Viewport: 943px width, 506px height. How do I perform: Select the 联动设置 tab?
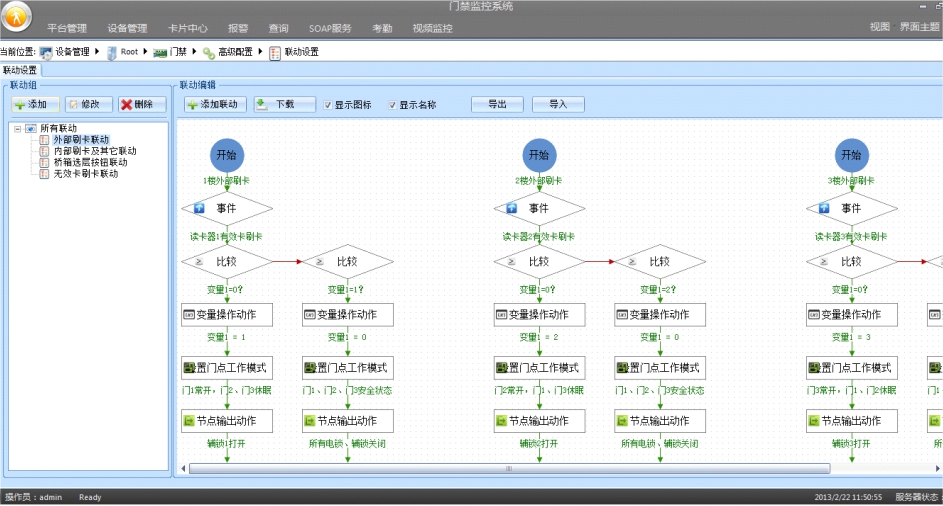tap(20, 70)
